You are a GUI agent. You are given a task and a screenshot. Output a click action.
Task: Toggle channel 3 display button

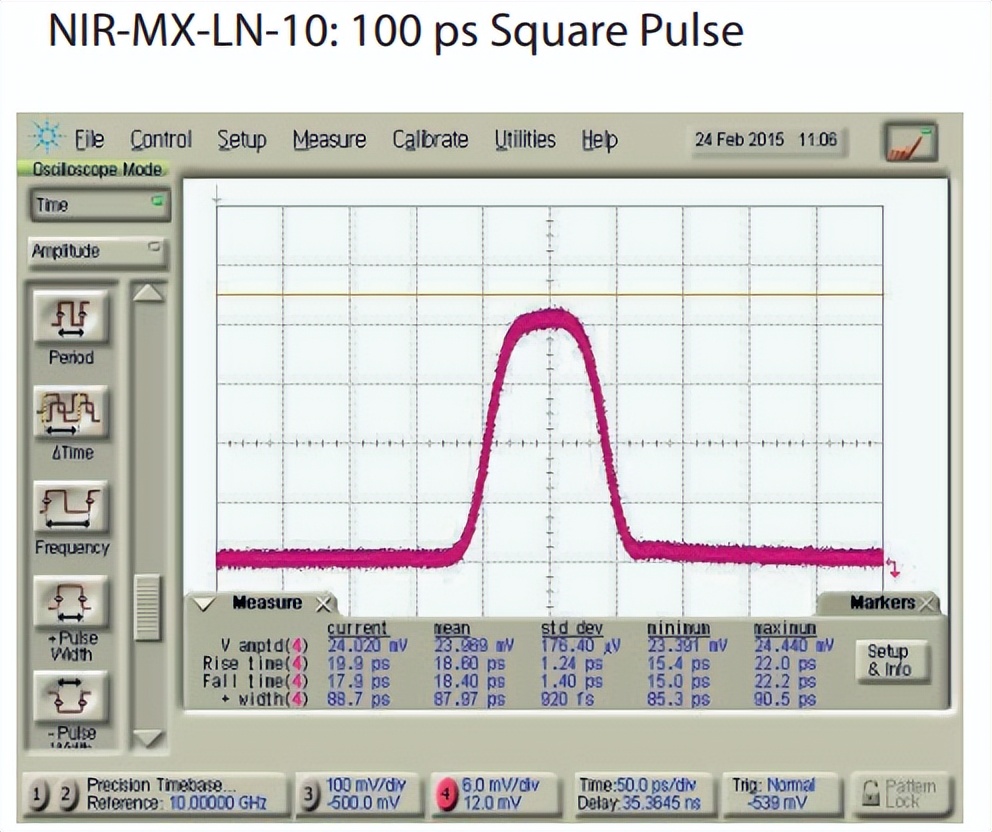[x=311, y=794]
